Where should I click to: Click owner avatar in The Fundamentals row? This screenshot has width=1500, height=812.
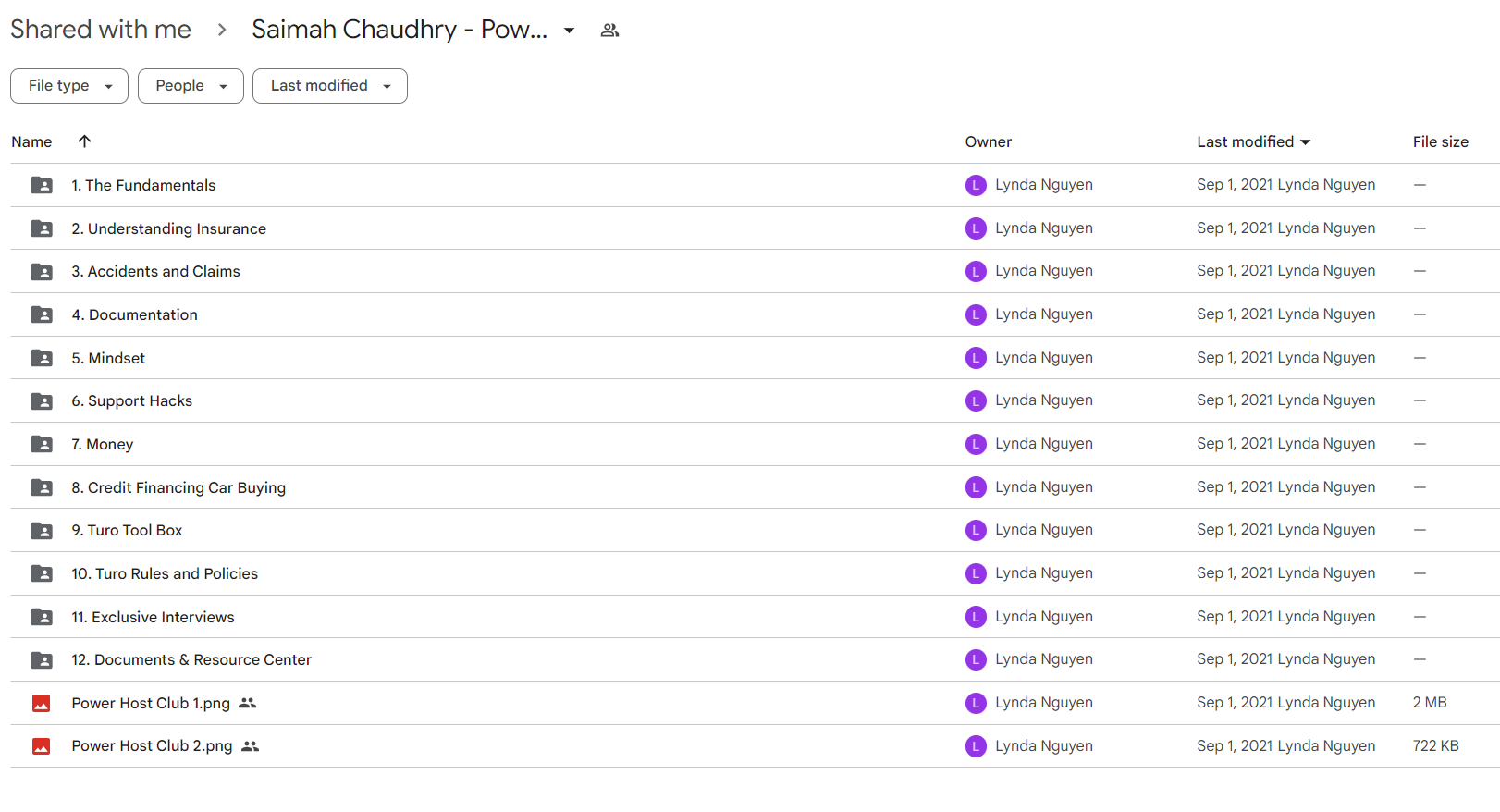976,185
